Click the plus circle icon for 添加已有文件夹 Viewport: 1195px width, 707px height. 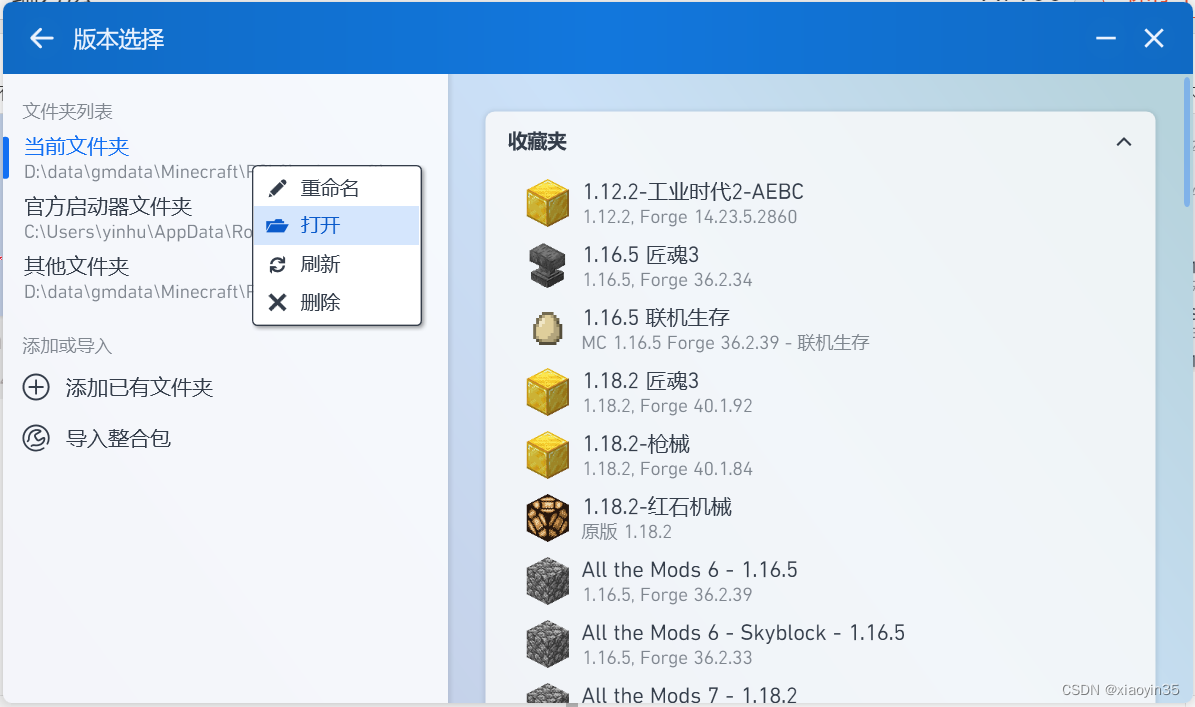click(x=36, y=388)
